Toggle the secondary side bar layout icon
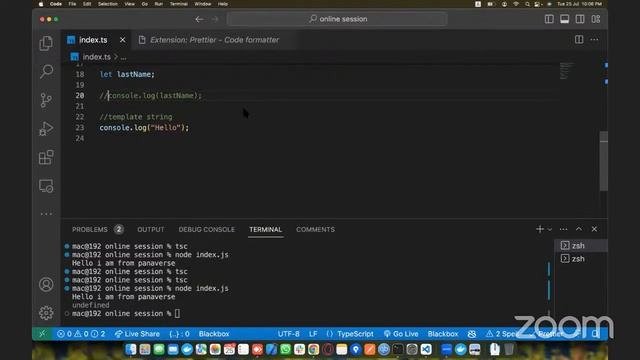640x360 pixels. pyautogui.click(x=580, y=19)
